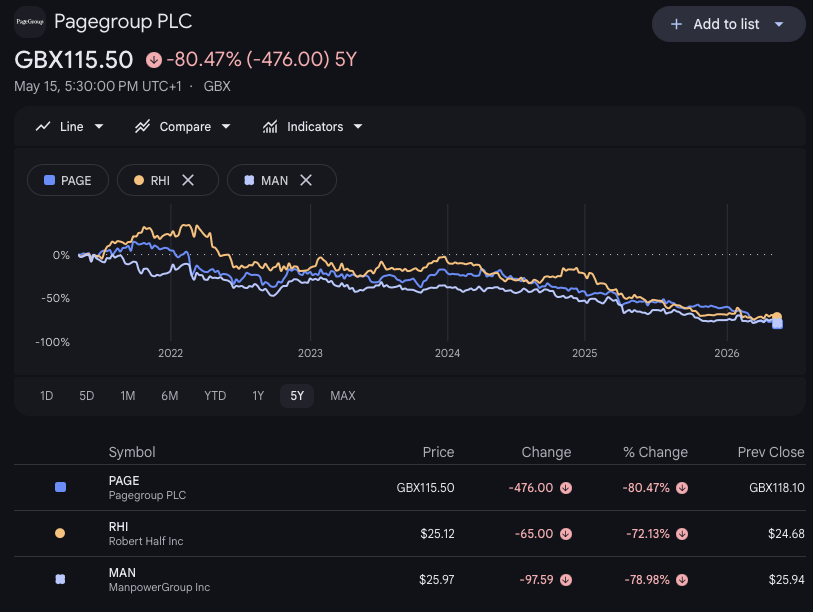Click the -50% y-axis label
Screen dimensions: 813x612
pyautogui.click(x=55, y=298)
